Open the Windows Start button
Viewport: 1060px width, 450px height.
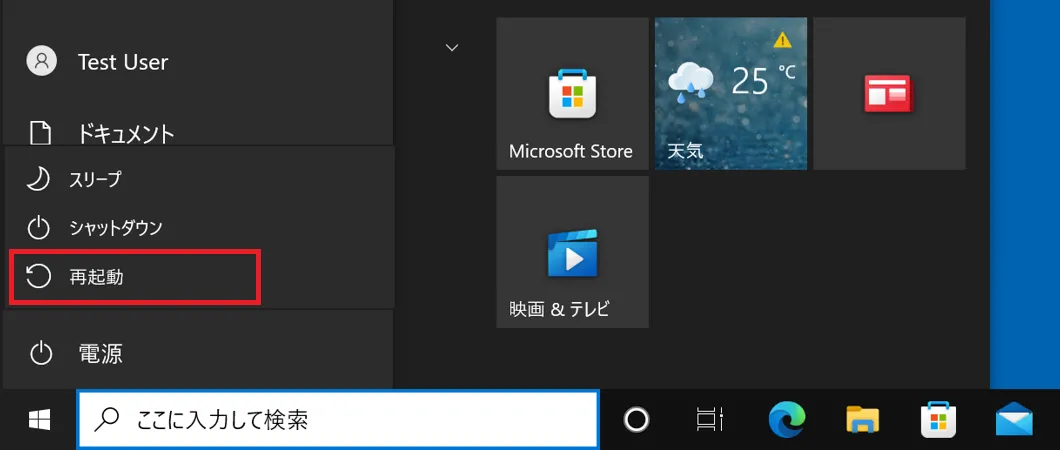(x=39, y=420)
